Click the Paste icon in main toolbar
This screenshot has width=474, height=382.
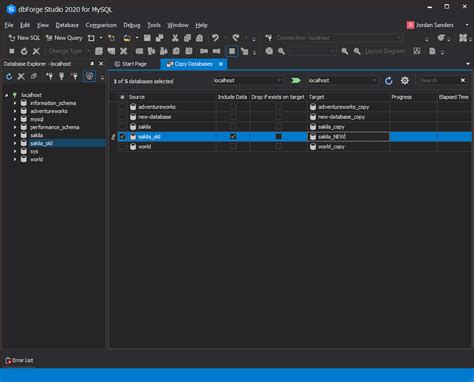point(199,38)
